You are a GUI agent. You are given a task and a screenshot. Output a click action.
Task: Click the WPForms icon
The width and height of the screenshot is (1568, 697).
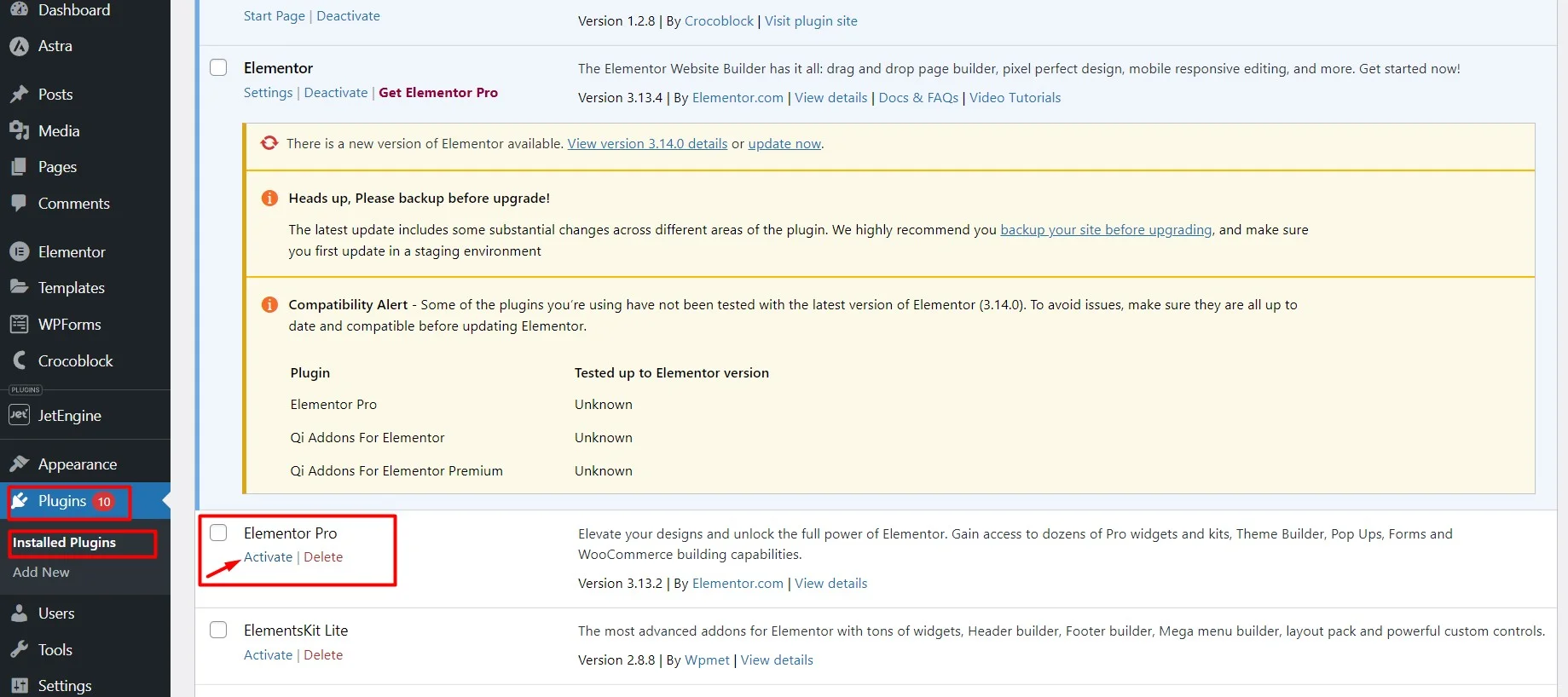pyautogui.click(x=19, y=324)
